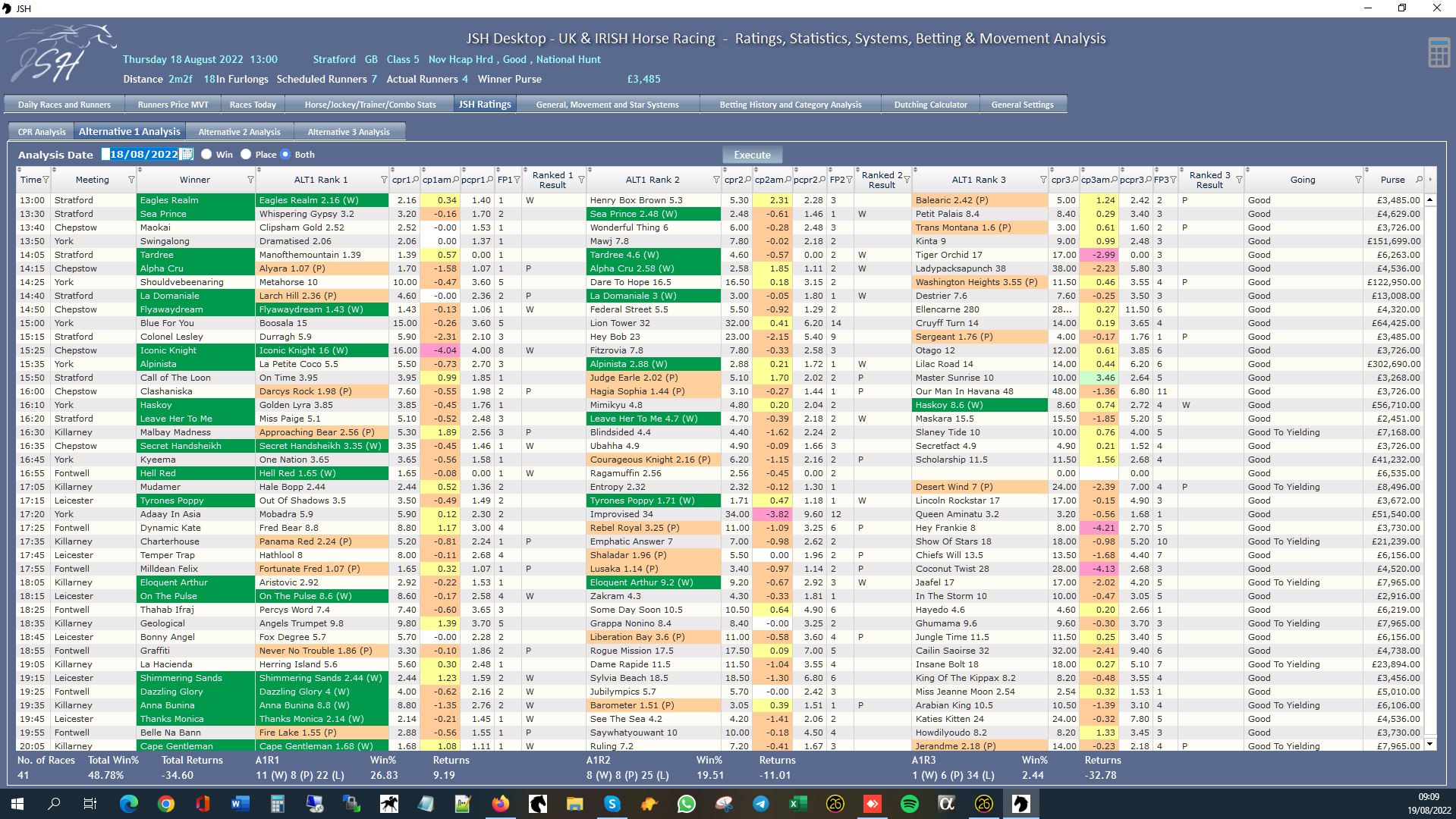This screenshot has height=819, width=1456.
Task: Select the Place radio button
Action: [246, 154]
